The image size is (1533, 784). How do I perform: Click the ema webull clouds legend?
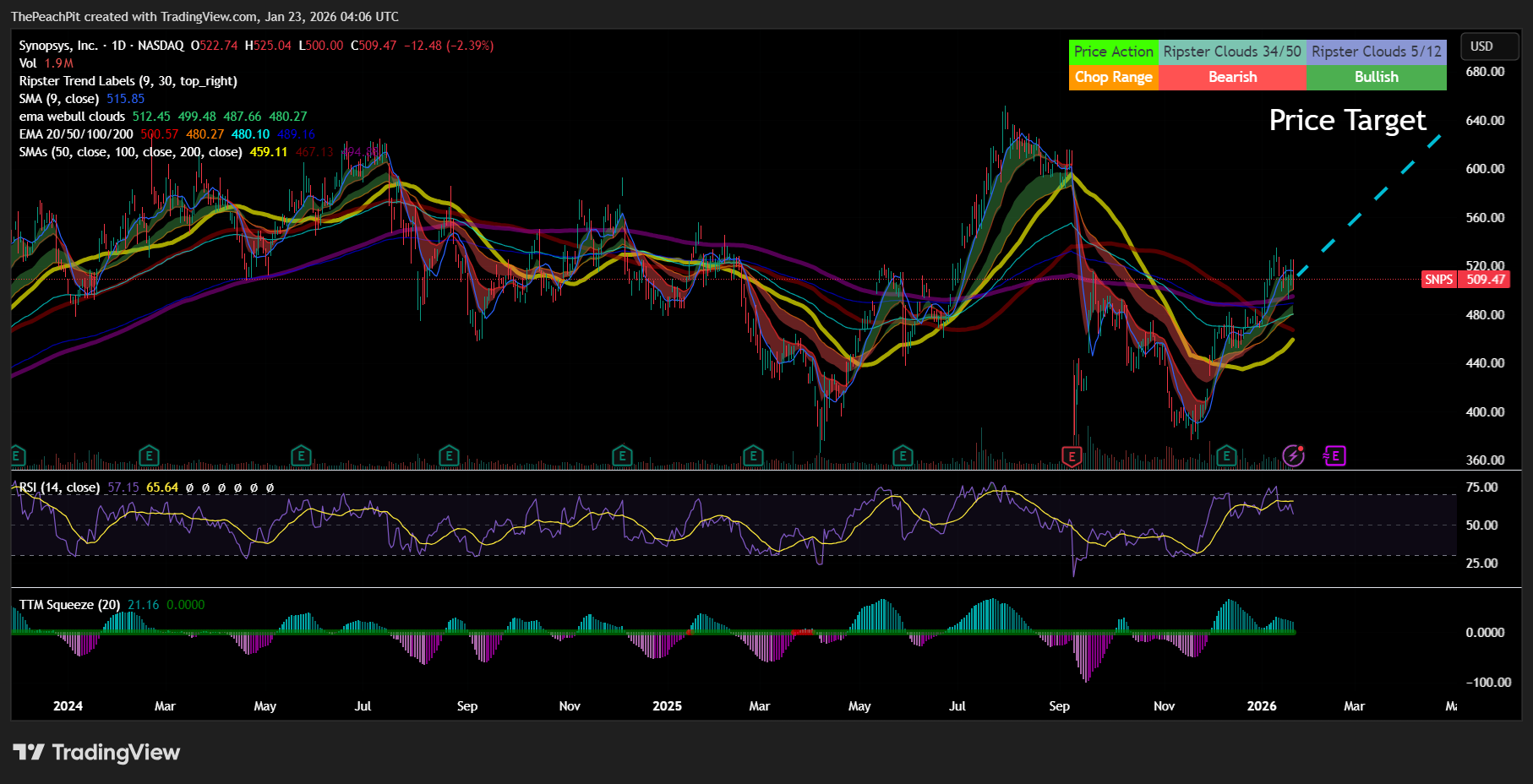click(72, 117)
